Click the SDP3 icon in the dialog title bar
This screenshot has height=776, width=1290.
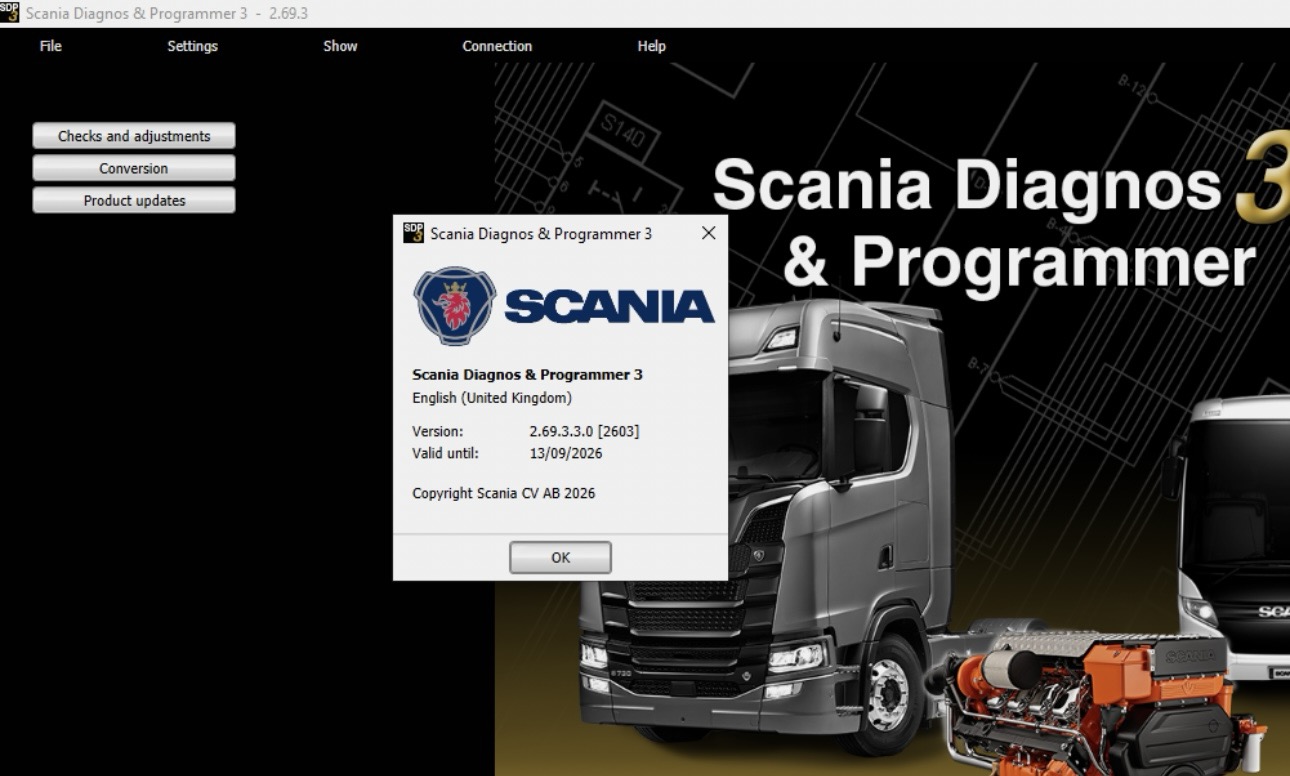coord(413,233)
